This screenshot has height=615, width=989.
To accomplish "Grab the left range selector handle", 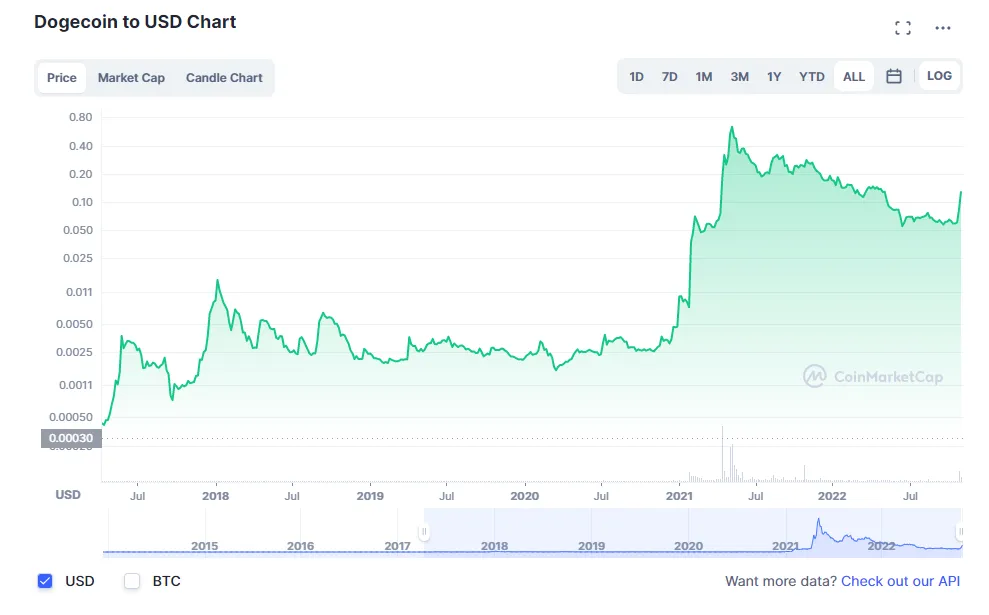I will tap(424, 532).
